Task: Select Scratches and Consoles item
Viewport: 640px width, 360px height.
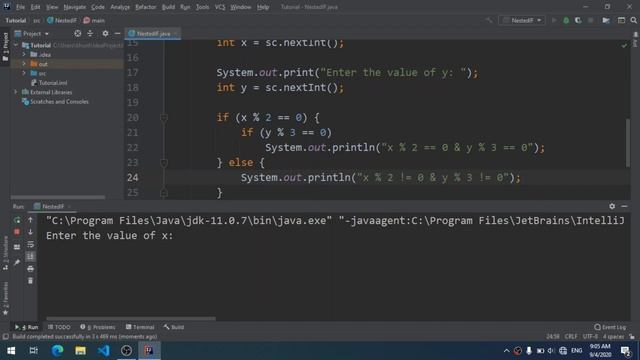Action: 55,102
